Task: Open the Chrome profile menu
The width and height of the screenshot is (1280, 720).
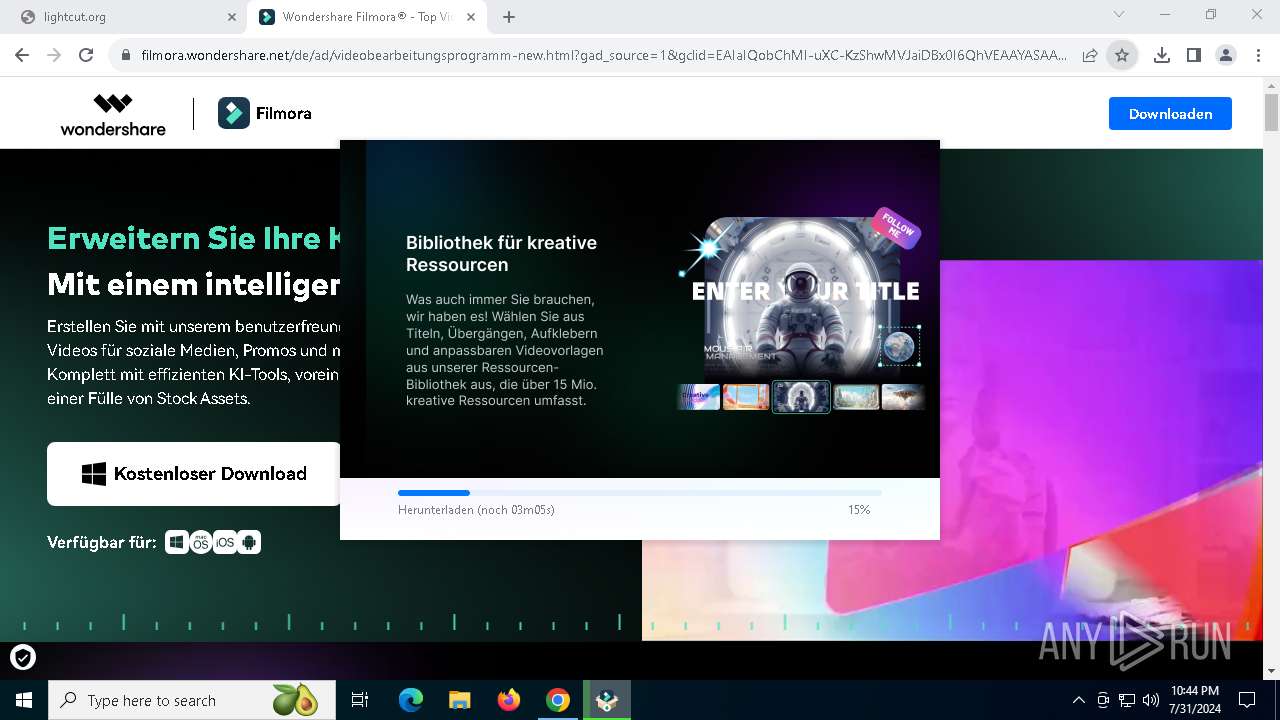Action: click(x=1225, y=56)
